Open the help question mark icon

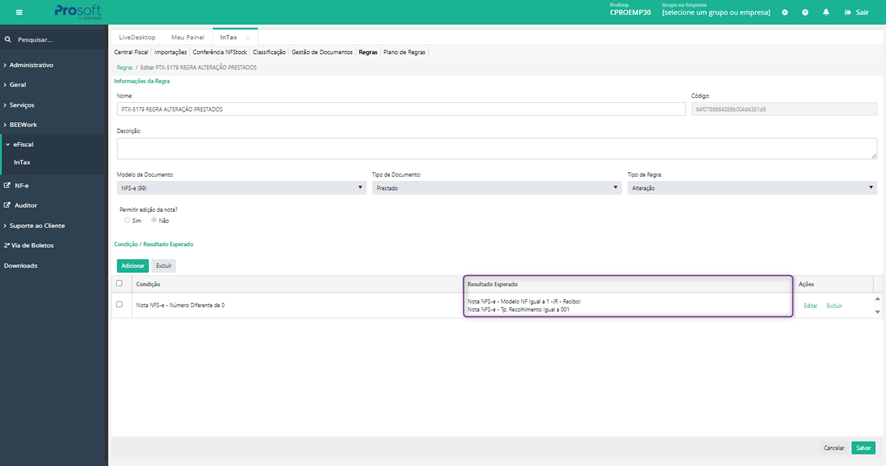[805, 12]
